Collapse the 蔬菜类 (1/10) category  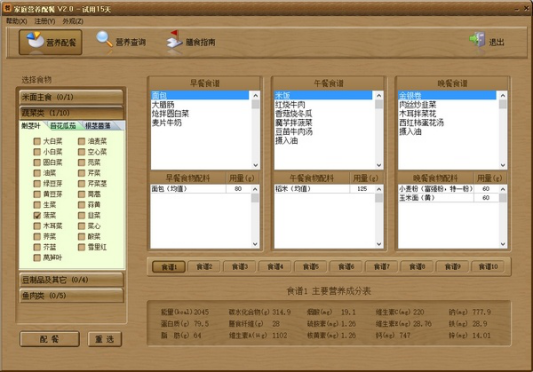tap(71, 113)
